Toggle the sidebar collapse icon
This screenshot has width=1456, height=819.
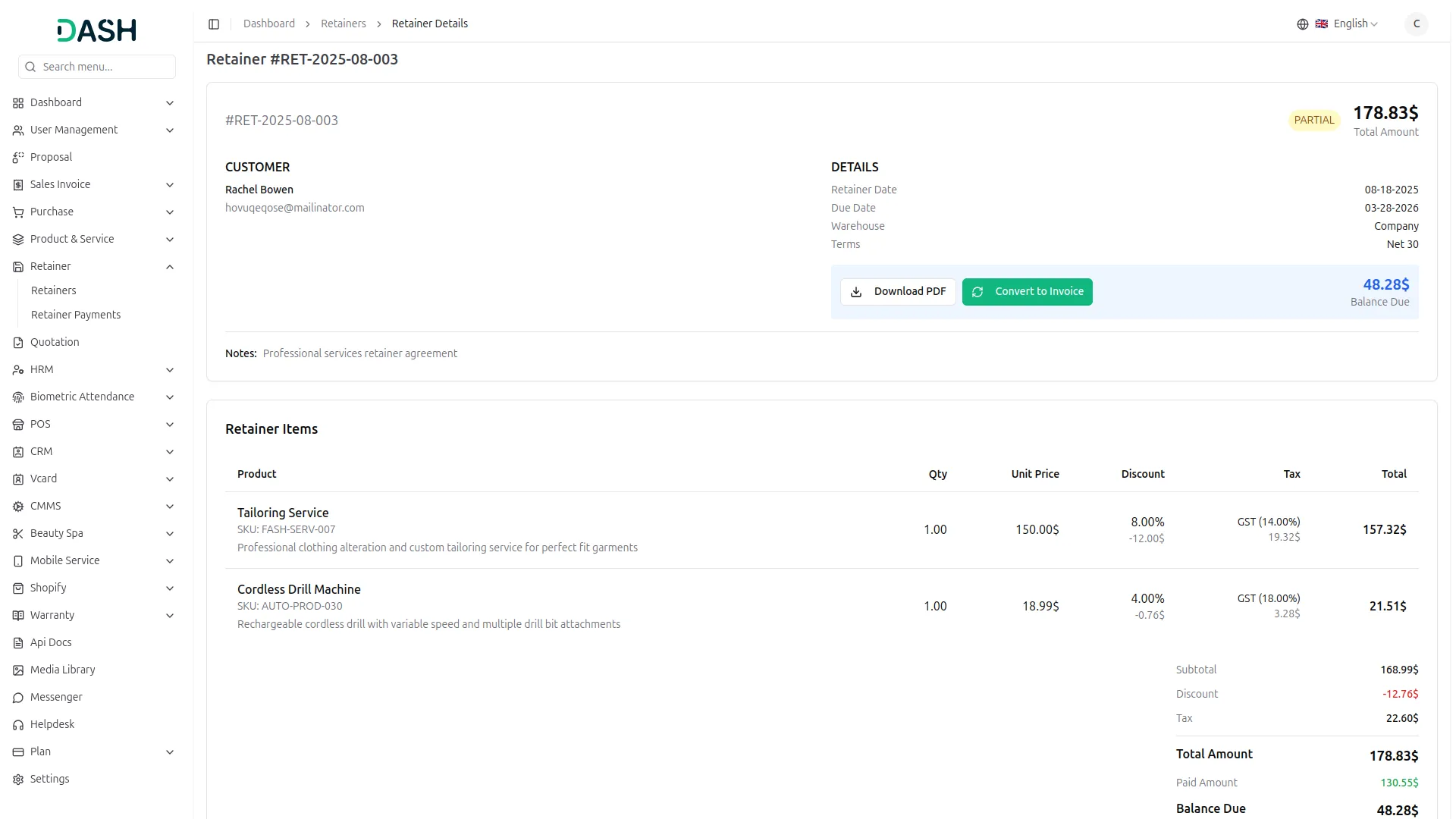tap(214, 24)
